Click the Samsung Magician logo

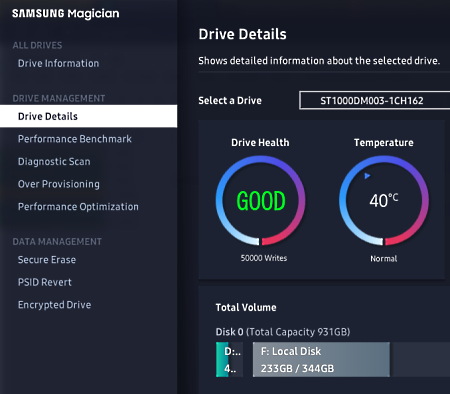pos(66,14)
